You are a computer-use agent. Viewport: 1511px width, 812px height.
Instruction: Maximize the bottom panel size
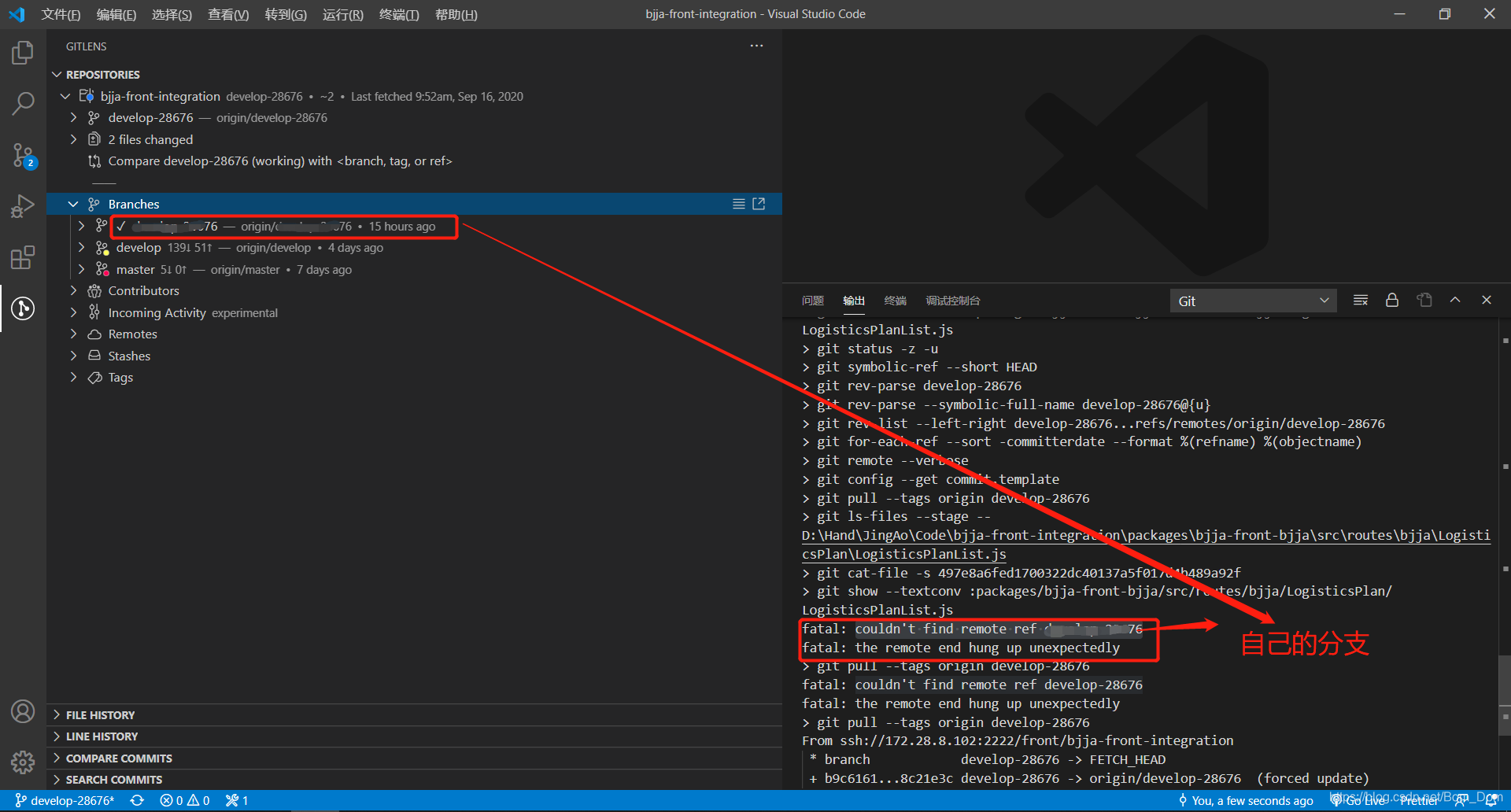[1455, 301]
